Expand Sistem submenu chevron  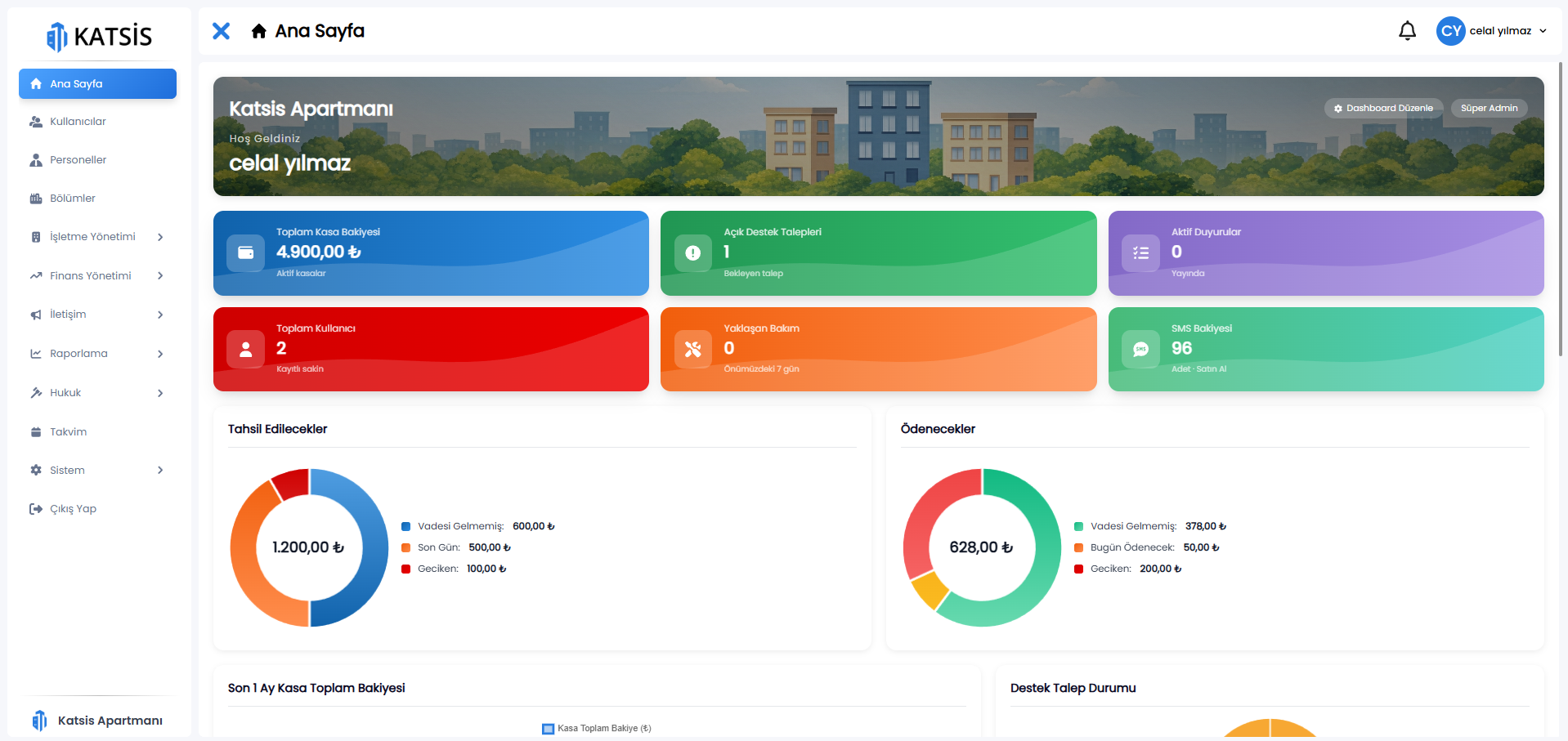(x=160, y=471)
